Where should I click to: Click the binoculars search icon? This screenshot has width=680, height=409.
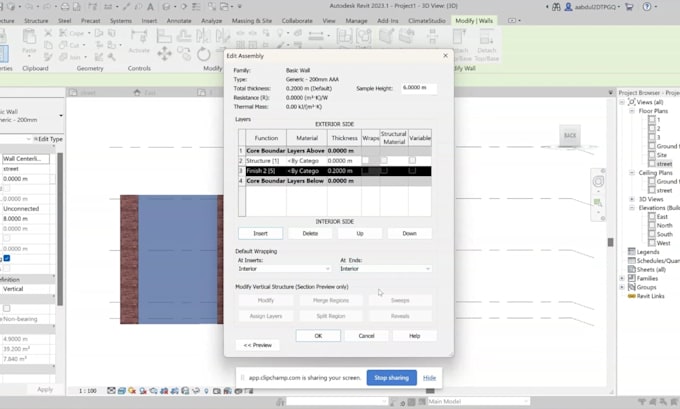click(x=556, y=7)
